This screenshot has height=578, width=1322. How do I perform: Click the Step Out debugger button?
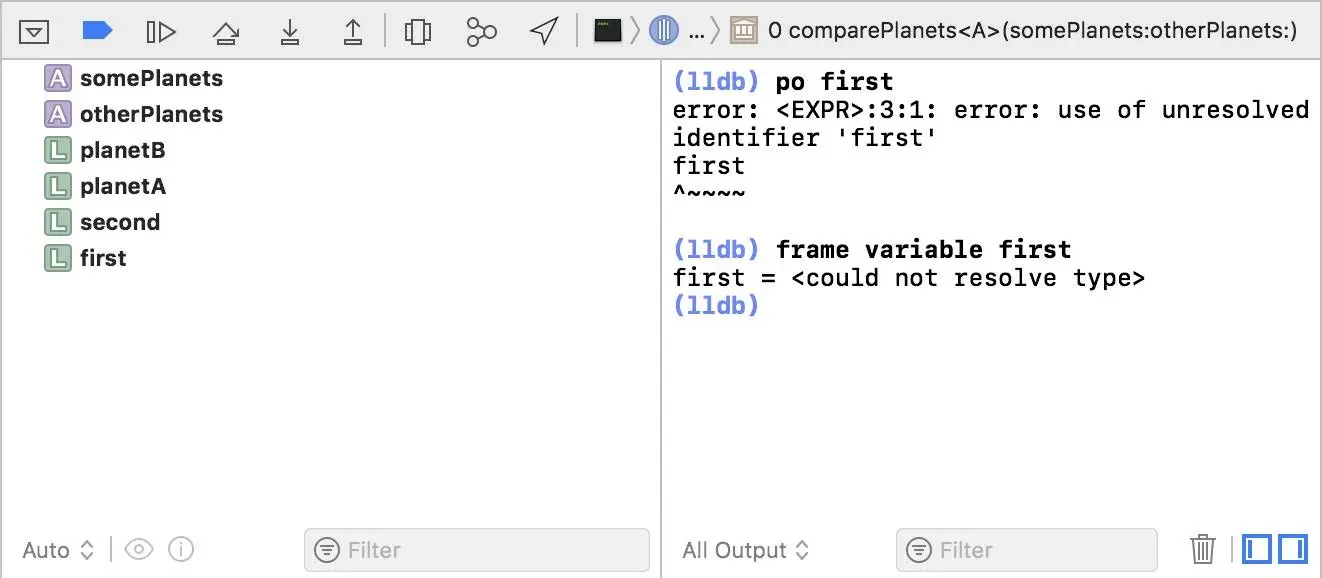pyautogui.click(x=353, y=33)
